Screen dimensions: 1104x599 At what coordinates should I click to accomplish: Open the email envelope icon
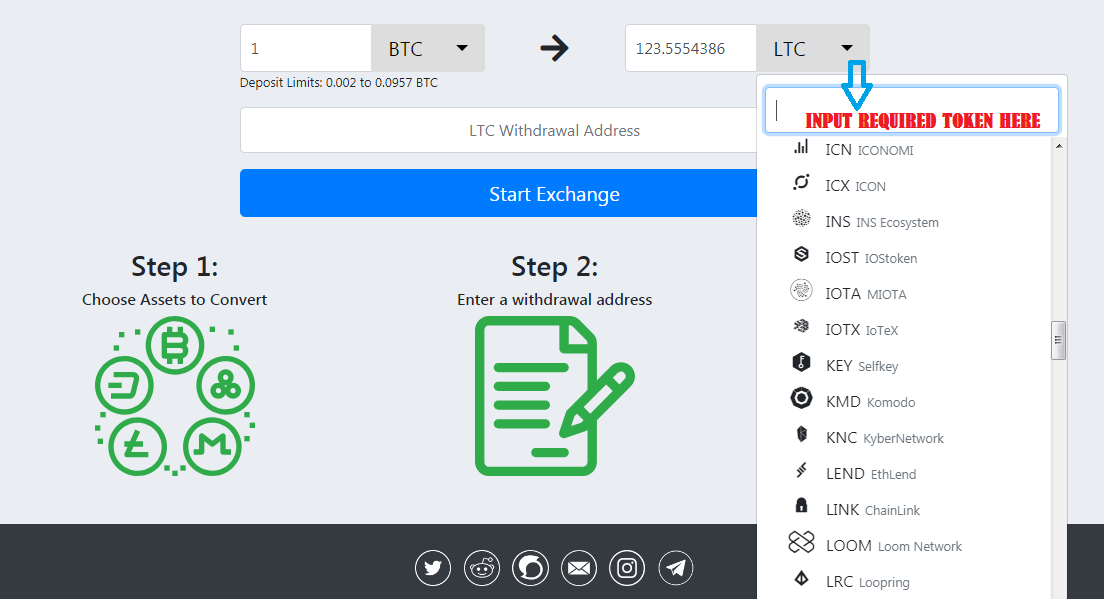coord(579,567)
